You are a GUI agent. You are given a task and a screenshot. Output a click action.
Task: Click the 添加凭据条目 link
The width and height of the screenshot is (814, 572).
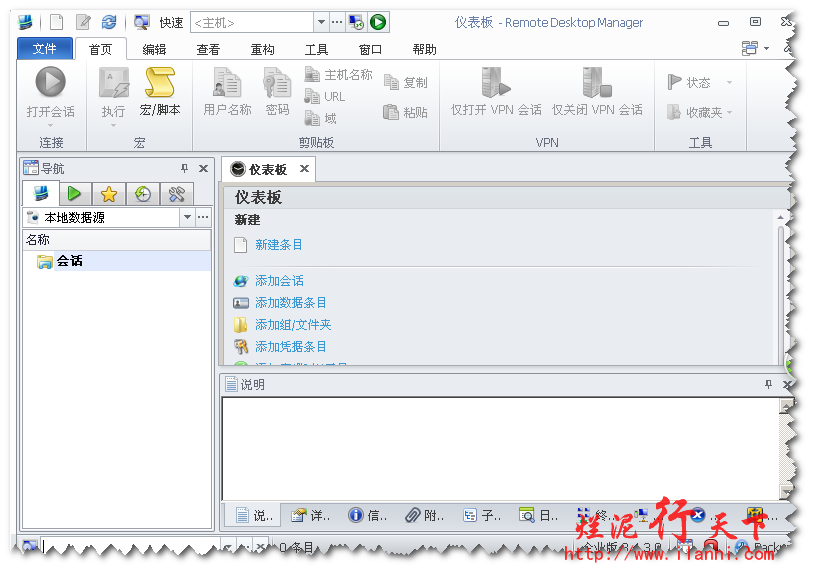(291, 347)
